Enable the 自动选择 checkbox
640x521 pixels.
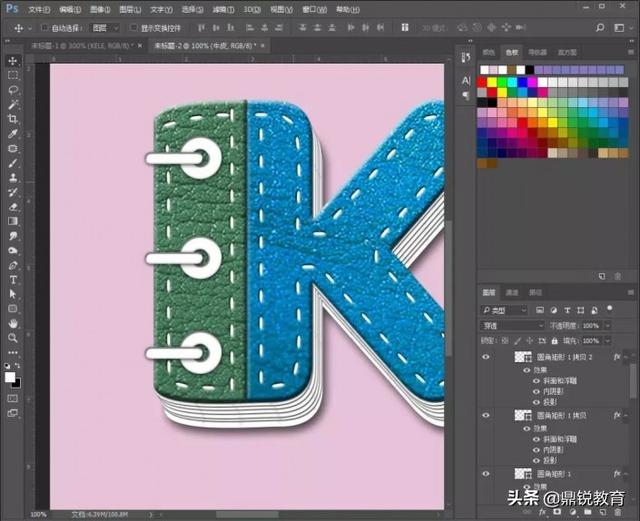click(45, 28)
